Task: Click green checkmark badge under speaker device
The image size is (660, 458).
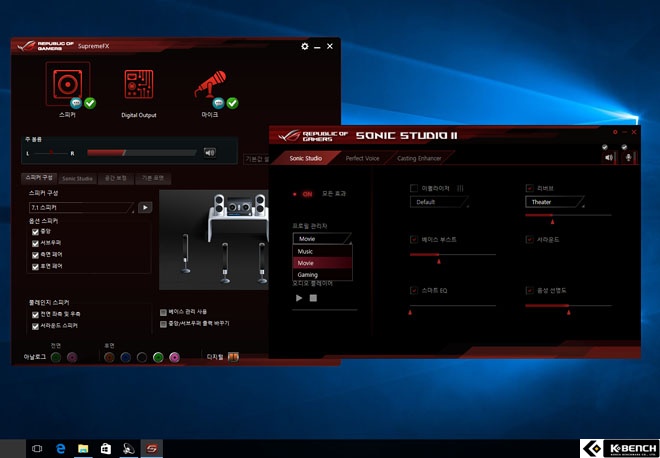Action: pyautogui.click(x=90, y=103)
